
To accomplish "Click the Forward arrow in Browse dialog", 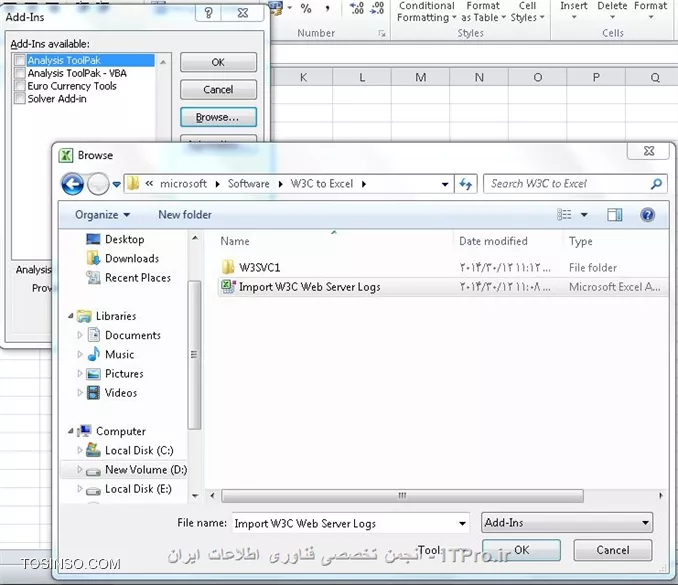I will pyautogui.click(x=98, y=184).
